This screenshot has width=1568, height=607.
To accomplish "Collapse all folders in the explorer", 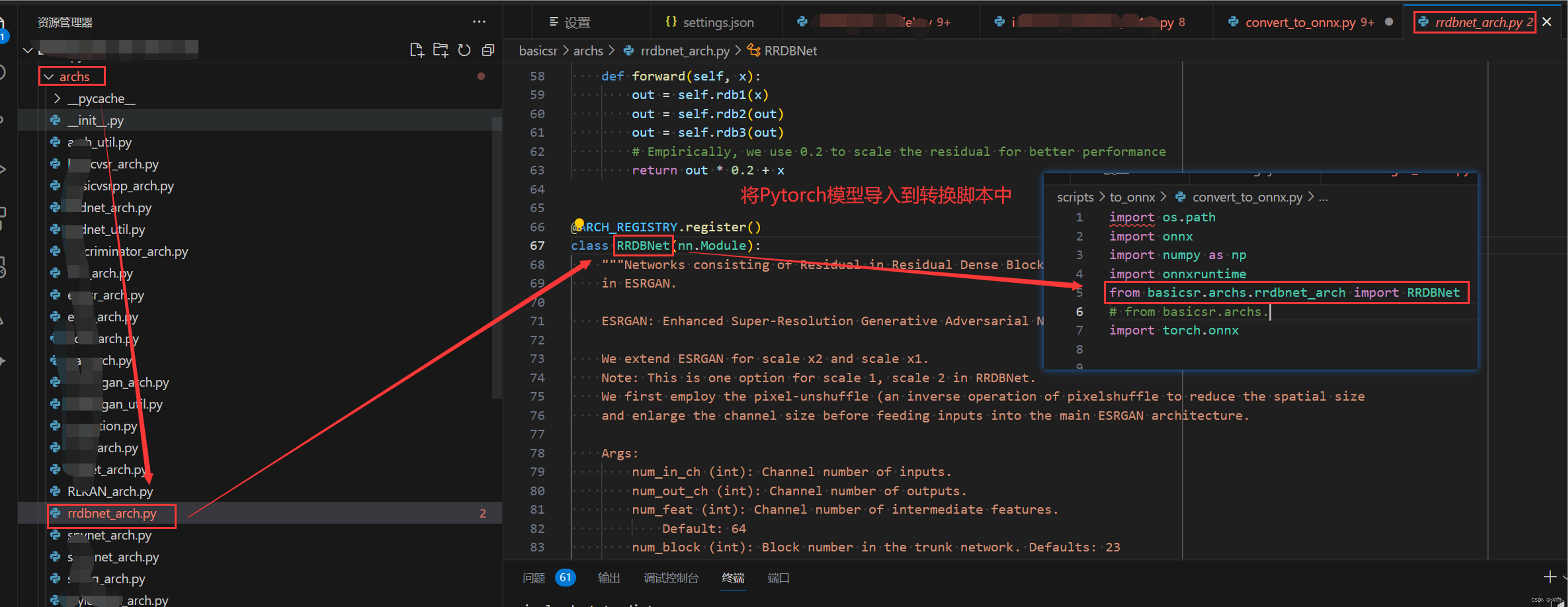I will point(488,51).
